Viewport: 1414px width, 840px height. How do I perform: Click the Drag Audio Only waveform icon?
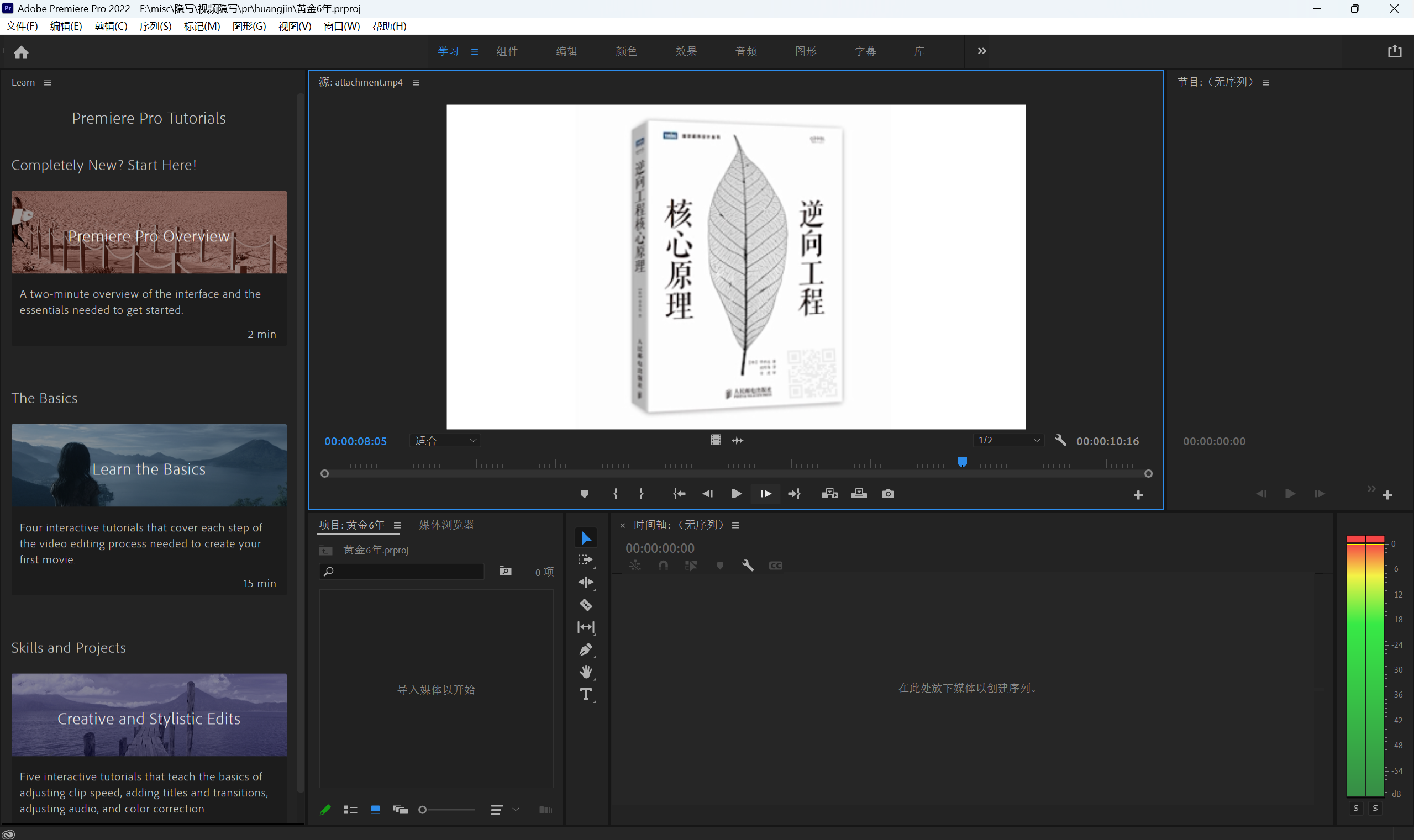coord(737,440)
